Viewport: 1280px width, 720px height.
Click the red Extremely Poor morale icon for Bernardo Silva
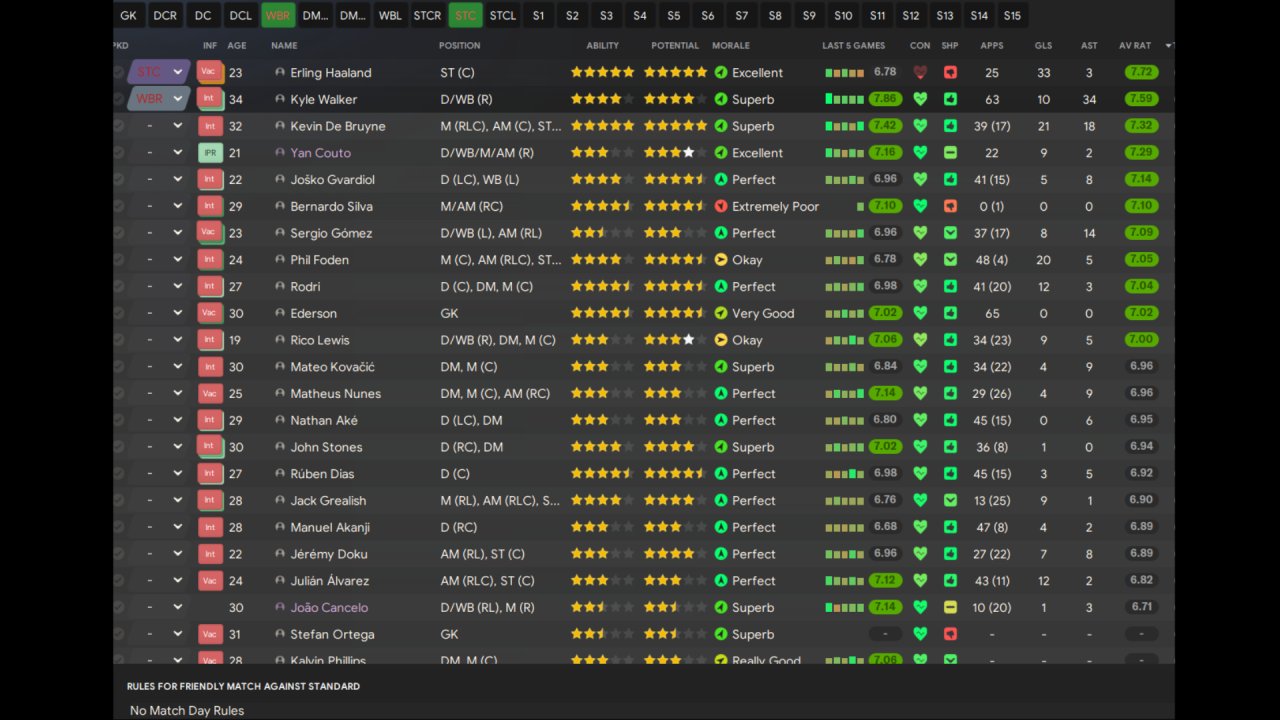click(721, 206)
